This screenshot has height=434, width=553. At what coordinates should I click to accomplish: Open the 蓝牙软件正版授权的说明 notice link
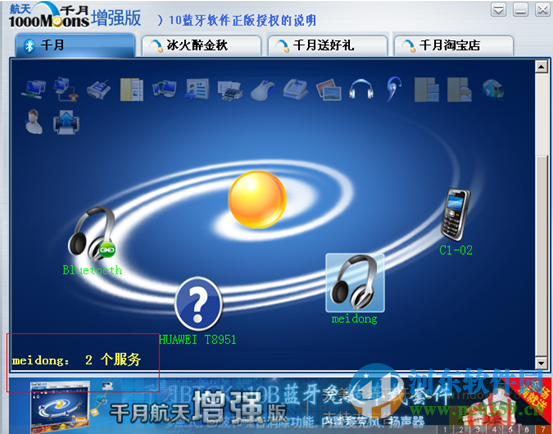click(x=237, y=20)
